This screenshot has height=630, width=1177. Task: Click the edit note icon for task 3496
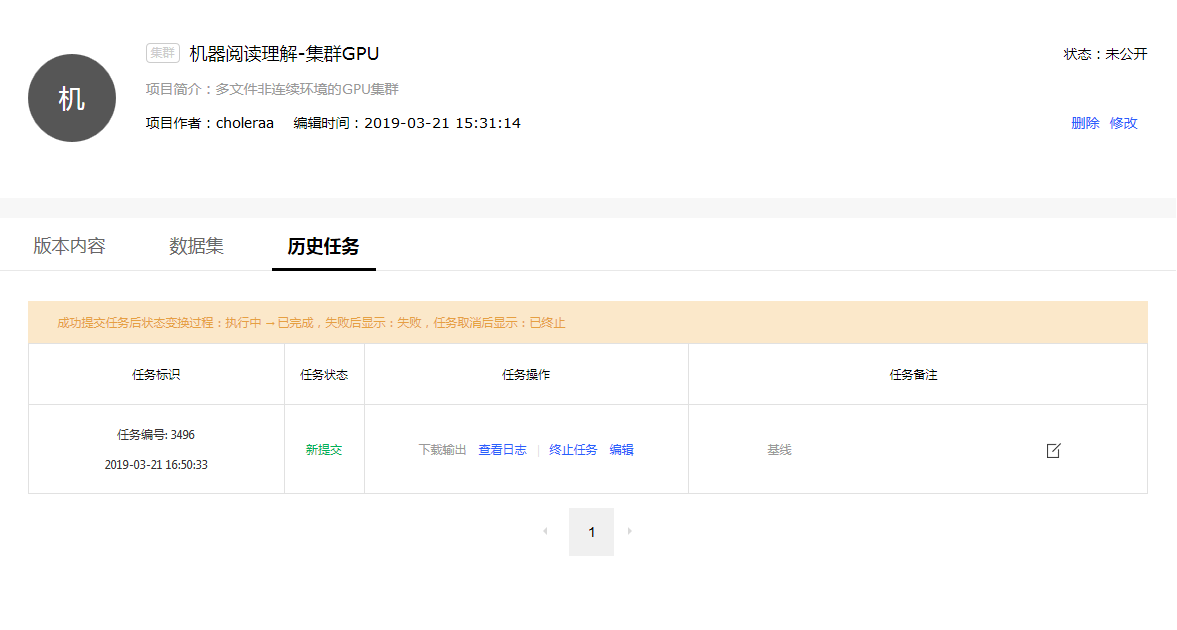click(1053, 451)
